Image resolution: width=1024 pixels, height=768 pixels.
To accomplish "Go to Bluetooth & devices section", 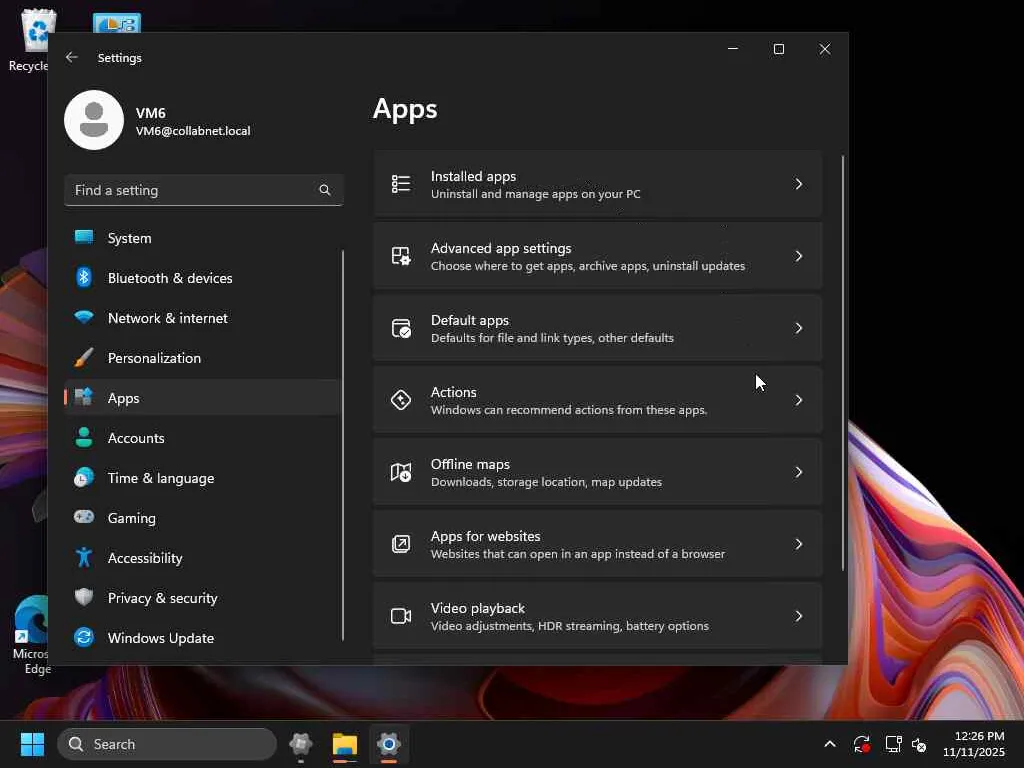I will pyautogui.click(x=170, y=278).
